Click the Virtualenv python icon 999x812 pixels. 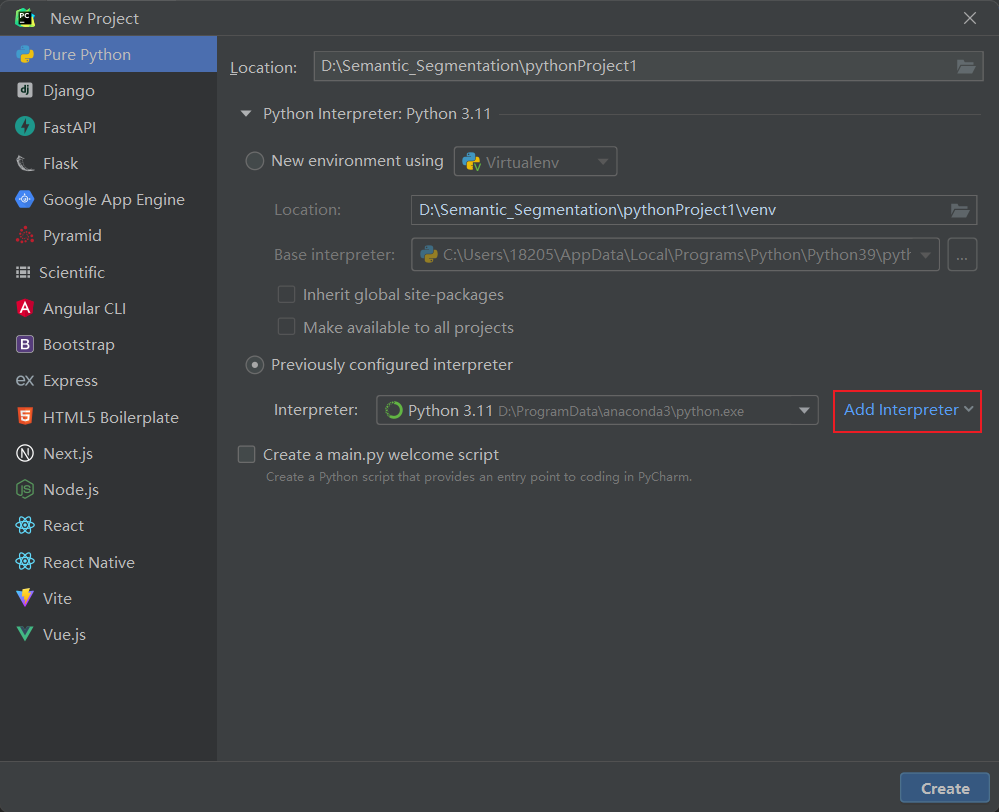471,162
